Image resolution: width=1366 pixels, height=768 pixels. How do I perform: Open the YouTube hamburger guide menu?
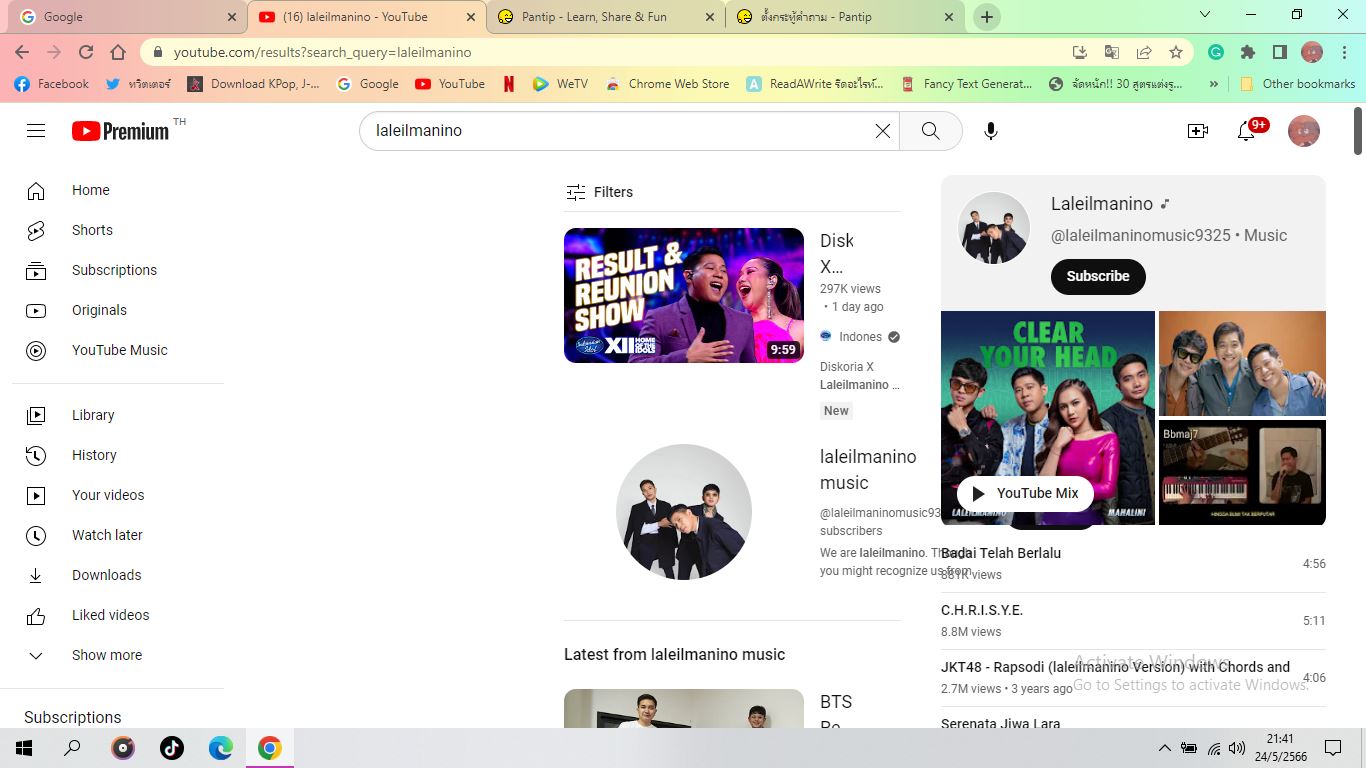point(36,131)
